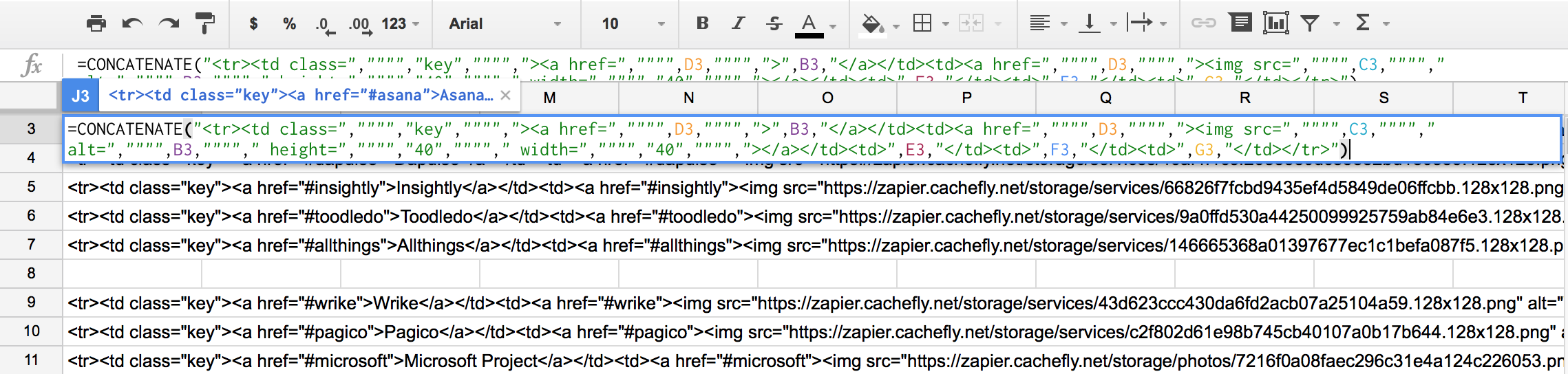Image resolution: width=1568 pixels, height=374 pixels.
Task: Select row 4 header
Action: 31,157
